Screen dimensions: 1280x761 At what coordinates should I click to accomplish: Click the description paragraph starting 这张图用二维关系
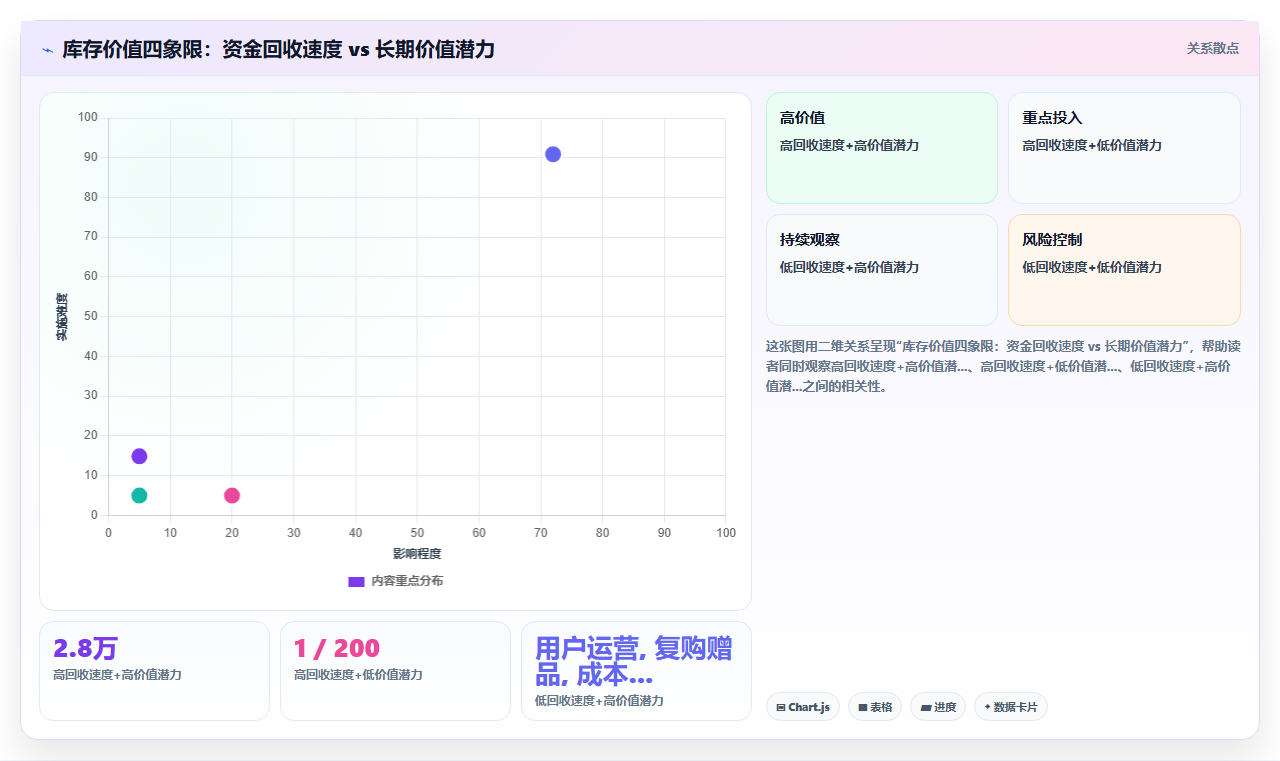pyautogui.click(x=1003, y=366)
